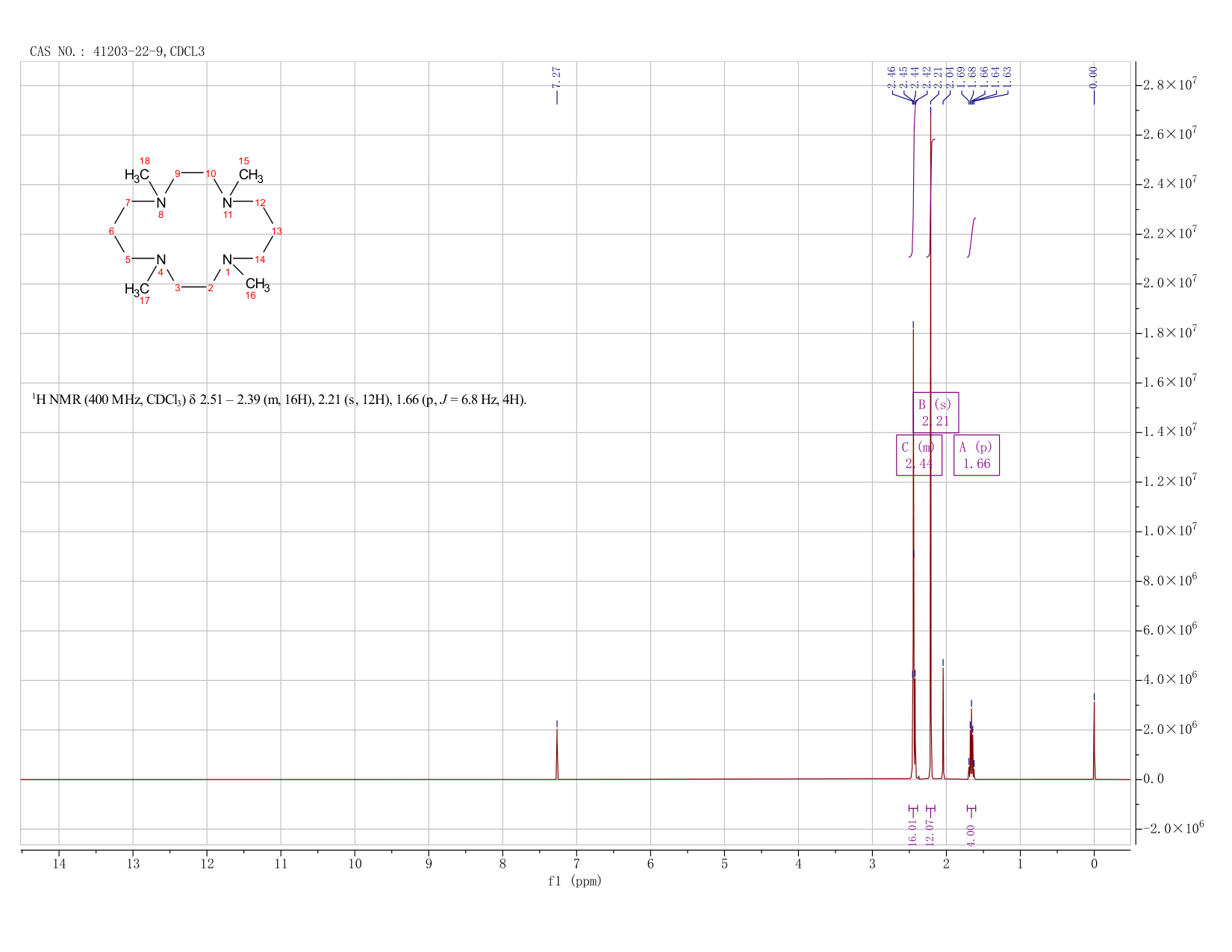Click the pentet peak near 1.66 ppm

tap(971, 744)
